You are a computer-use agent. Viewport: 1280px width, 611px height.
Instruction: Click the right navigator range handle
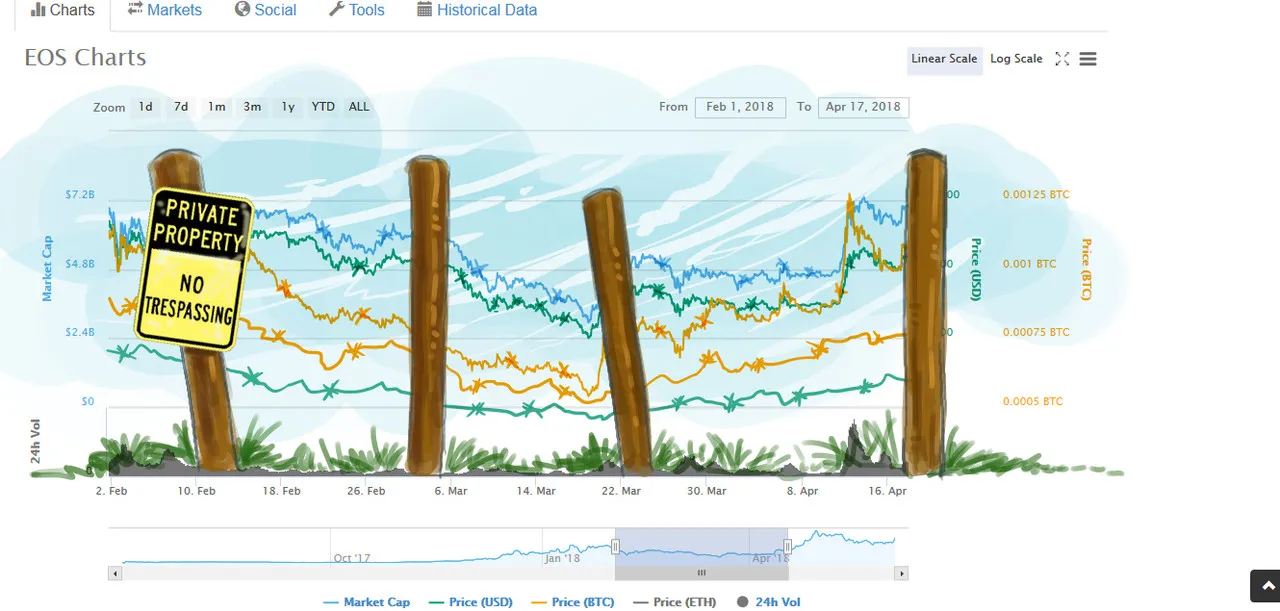coord(788,546)
